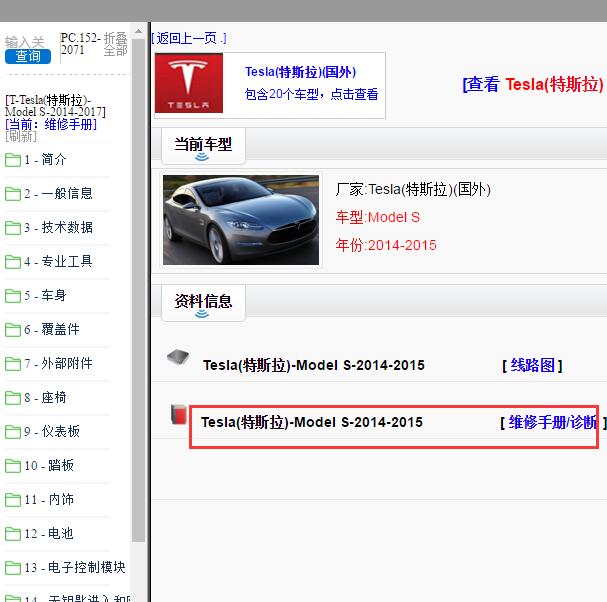The width and height of the screenshot is (607, 602).
Task: Open folder icon for 13 - 电子控制模块
Action: point(13,568)
